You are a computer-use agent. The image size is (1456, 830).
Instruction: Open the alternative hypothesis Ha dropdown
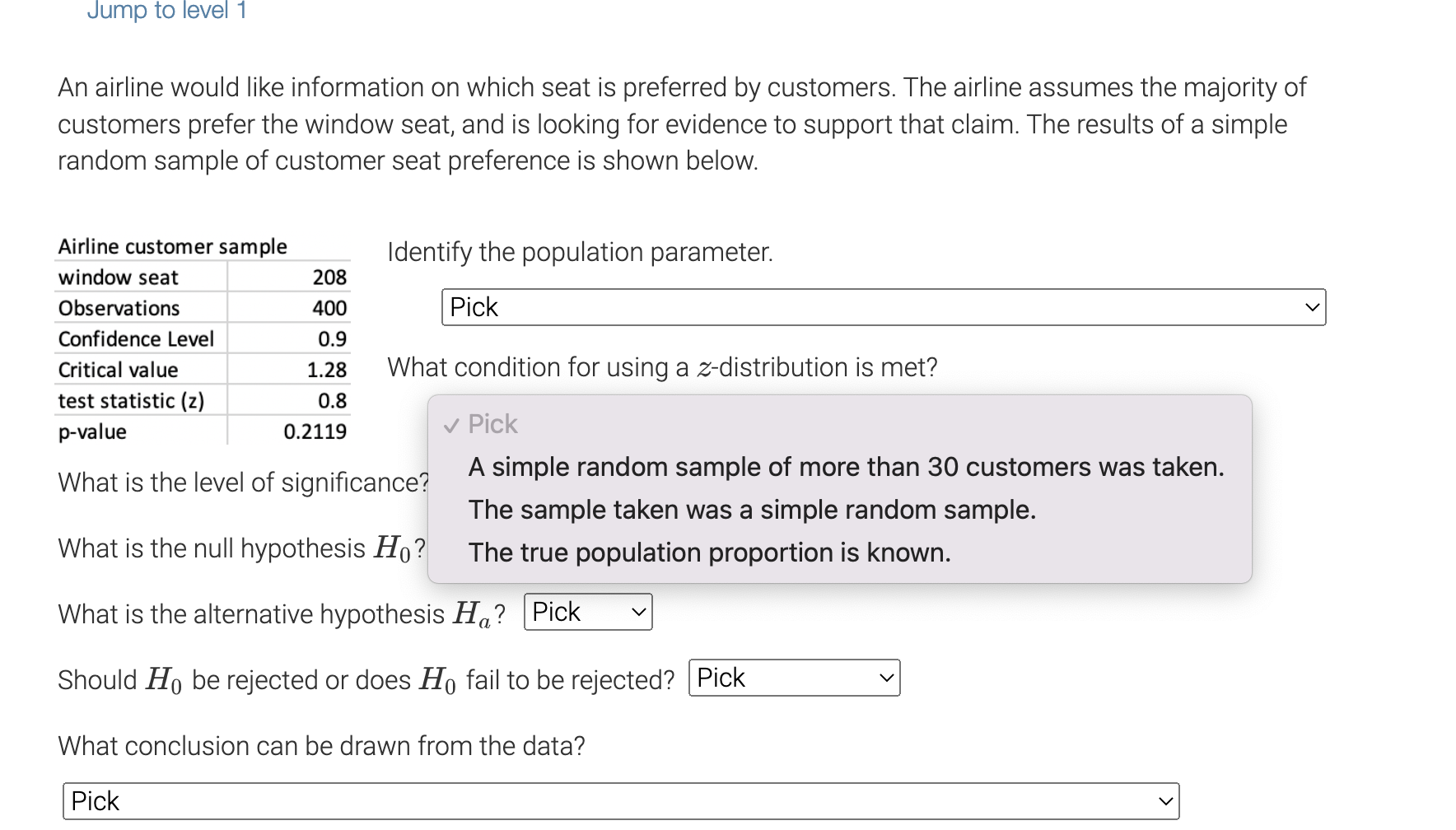pos(586,611)
